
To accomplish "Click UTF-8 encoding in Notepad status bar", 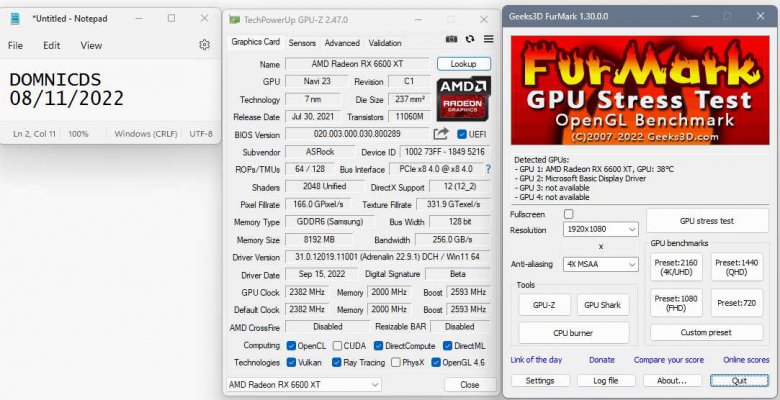I will 201,134.
